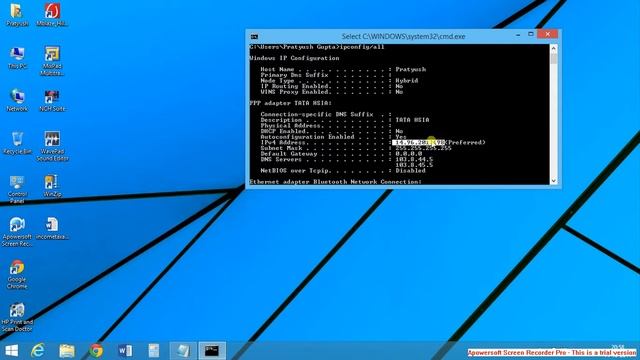Click the cmd scrollbar up arrow
The width and height of the screenshot is (640, 360).
click(553, 48)
